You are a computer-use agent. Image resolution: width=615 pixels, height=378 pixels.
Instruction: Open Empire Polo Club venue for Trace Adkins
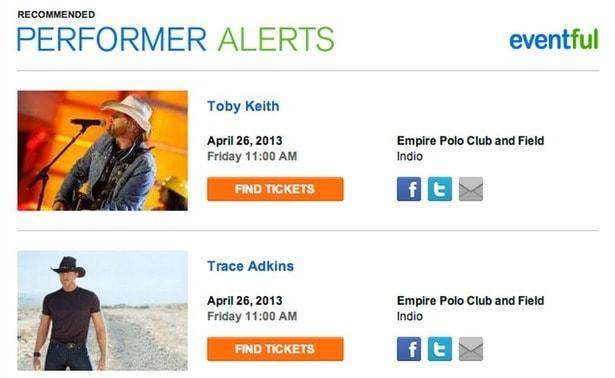[x=470, y=301]
